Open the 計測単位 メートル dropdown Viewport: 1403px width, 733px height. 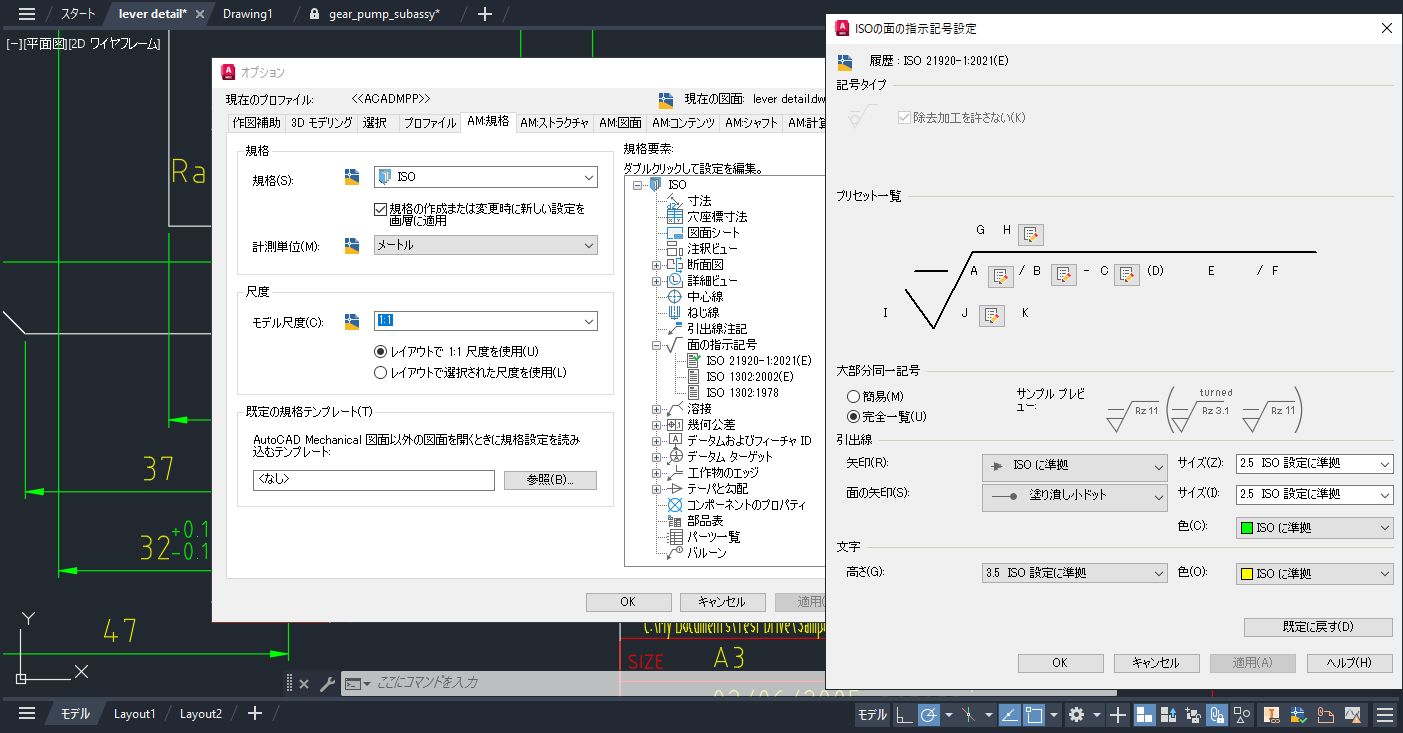point(485,245)
